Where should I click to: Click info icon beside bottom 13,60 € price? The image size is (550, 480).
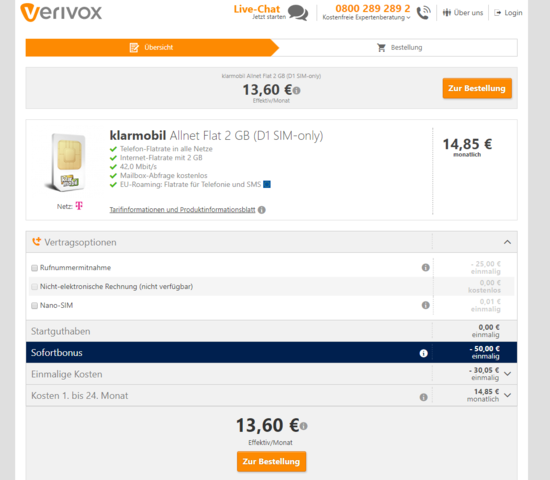(304, 426)
